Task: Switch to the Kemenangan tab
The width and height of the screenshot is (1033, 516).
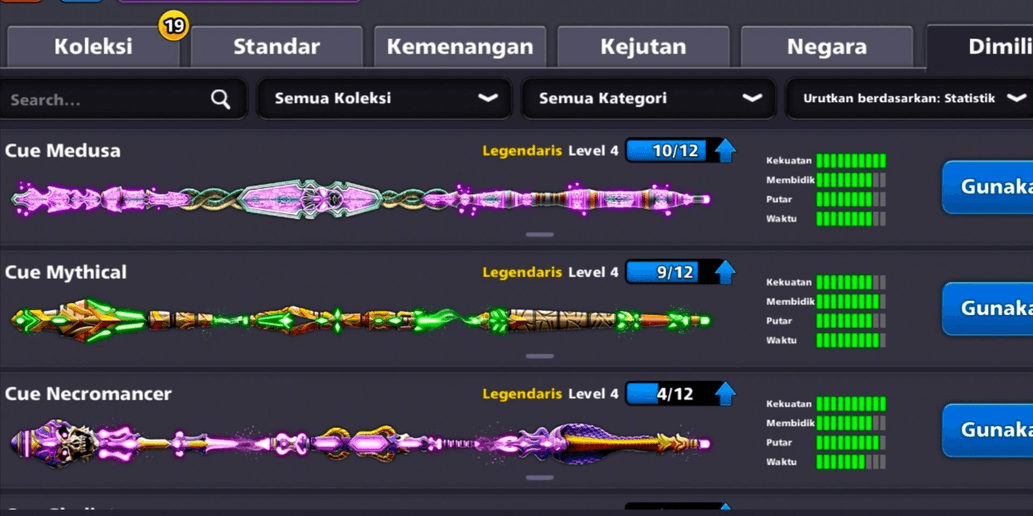Action: (x=460, y=47)
